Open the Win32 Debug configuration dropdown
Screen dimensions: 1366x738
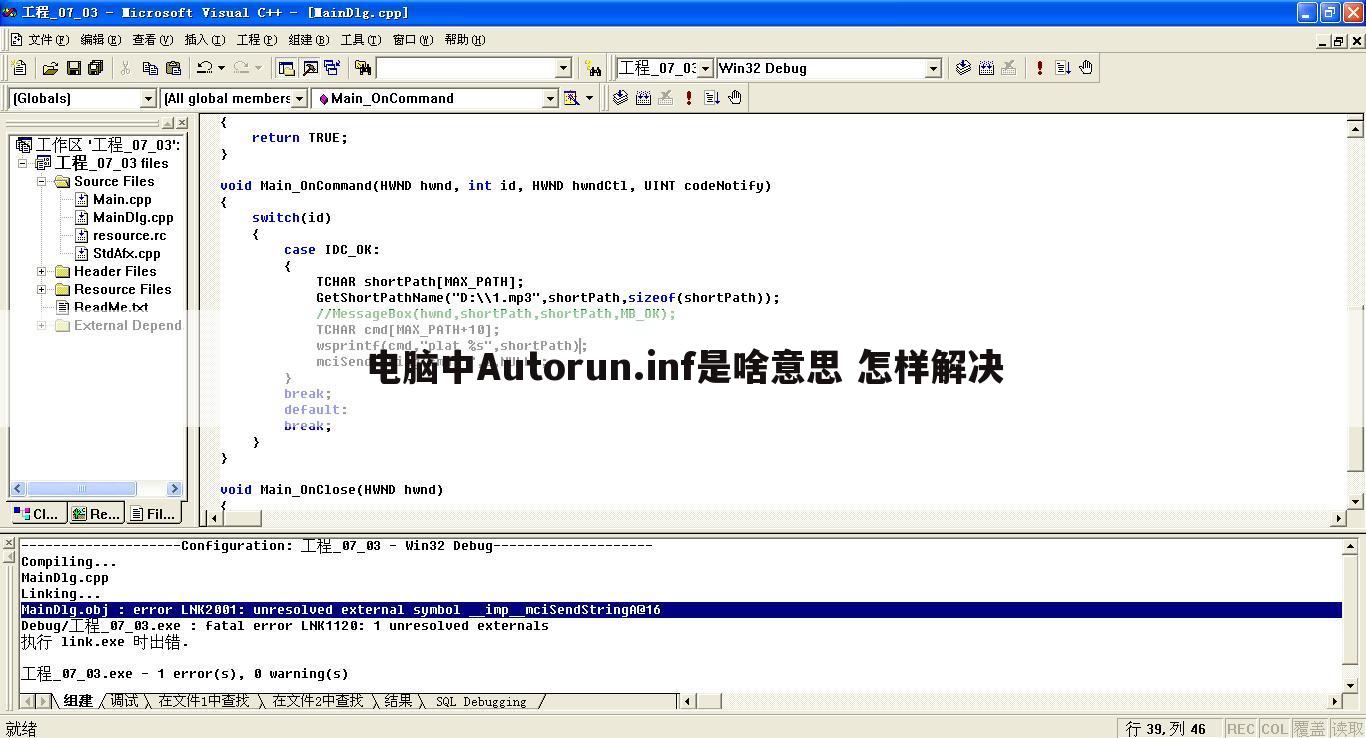click(x=933, y=67)
